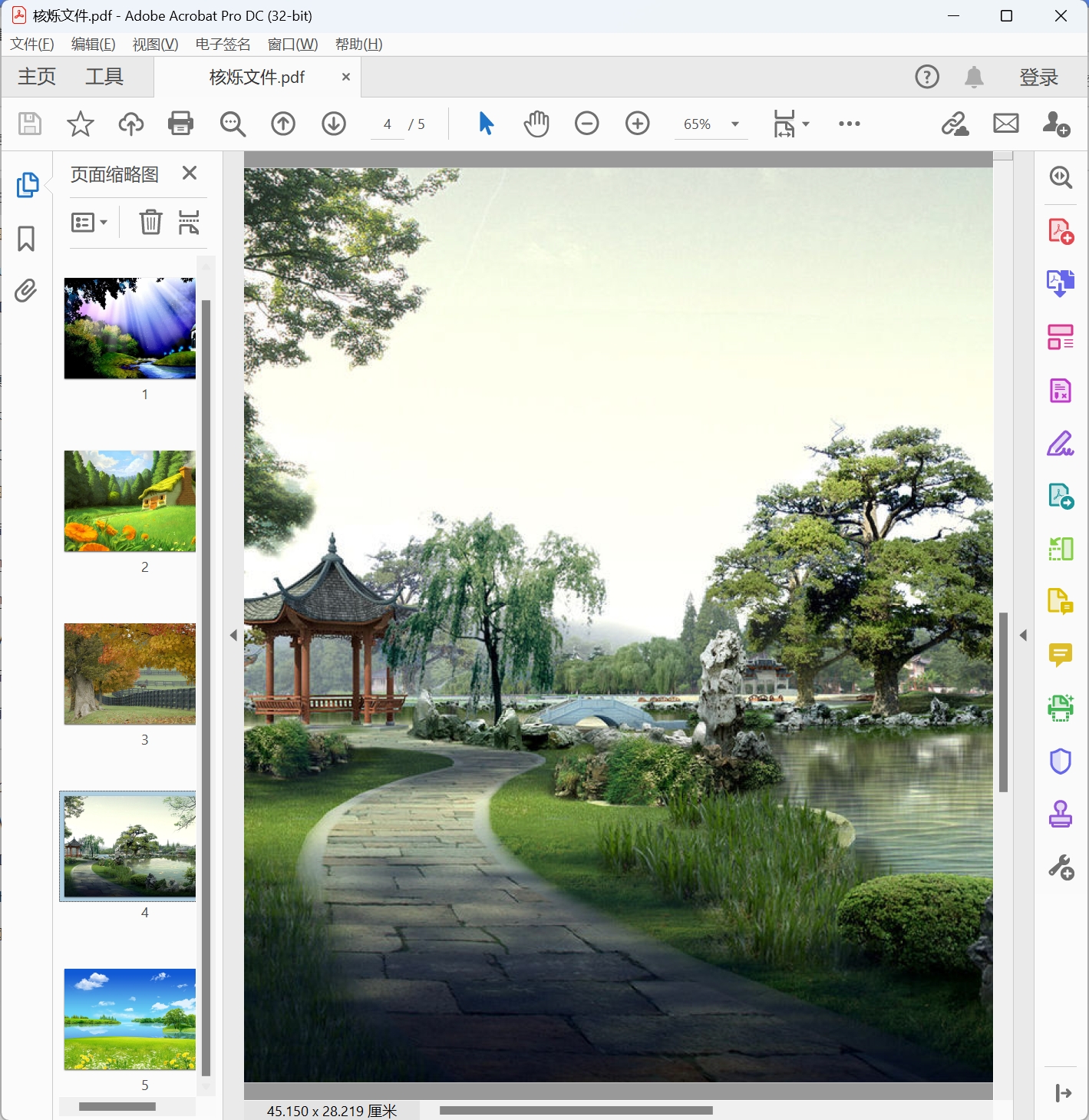Open the Attachments panel
This screenshot has height=1120, width=1089.
pyautogui.click(x=26, y=292)
